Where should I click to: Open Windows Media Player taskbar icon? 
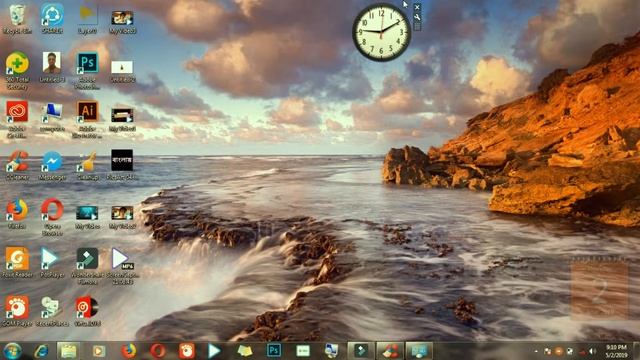pos(99,351)
